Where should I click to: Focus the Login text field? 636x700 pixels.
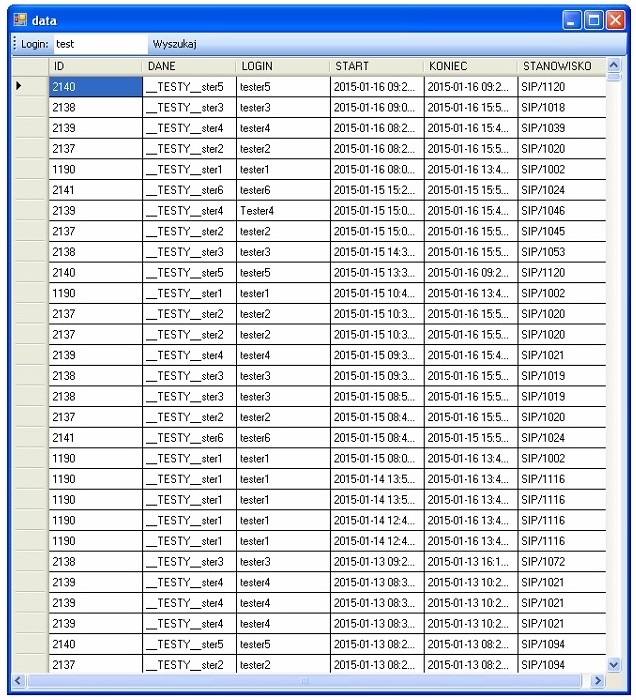click(100, 44)
